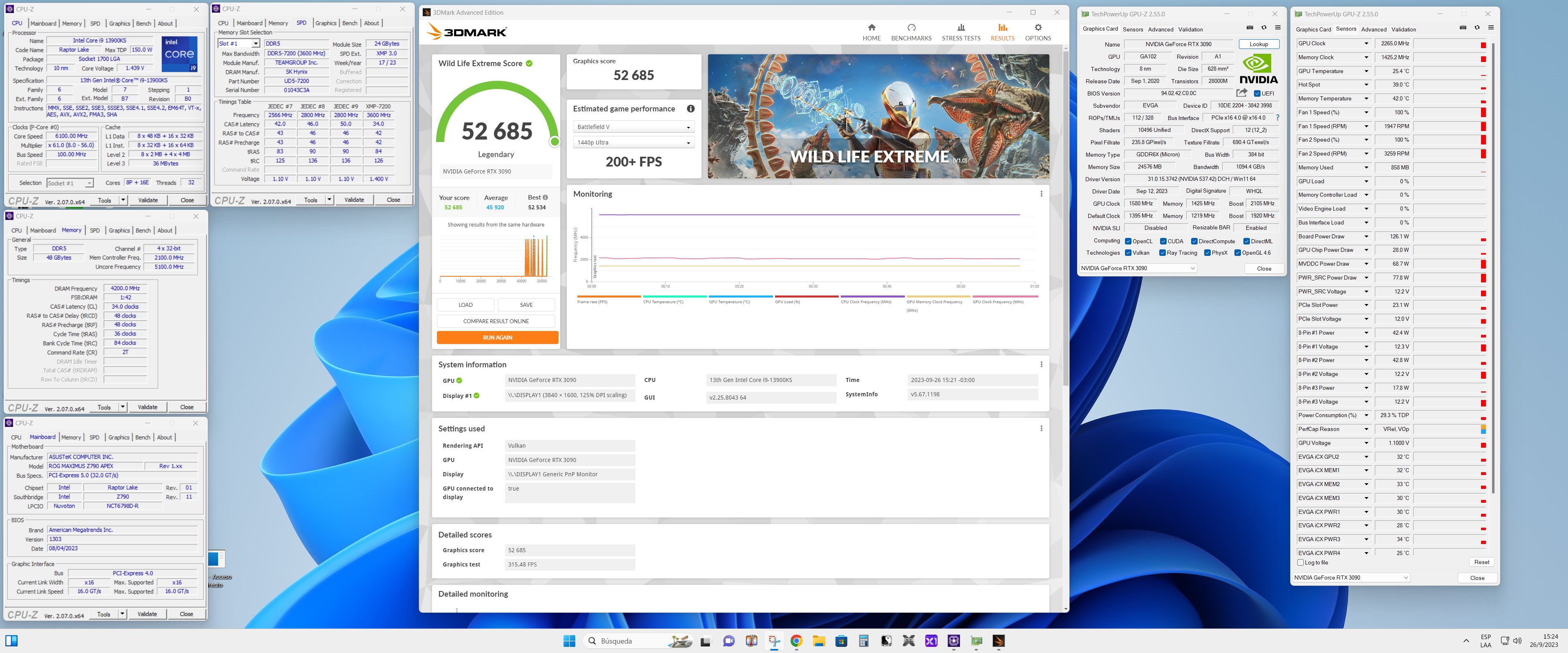Open Settings used three-dot menu
This screenshot has width=1568, height=653.
click(1041, 429)
